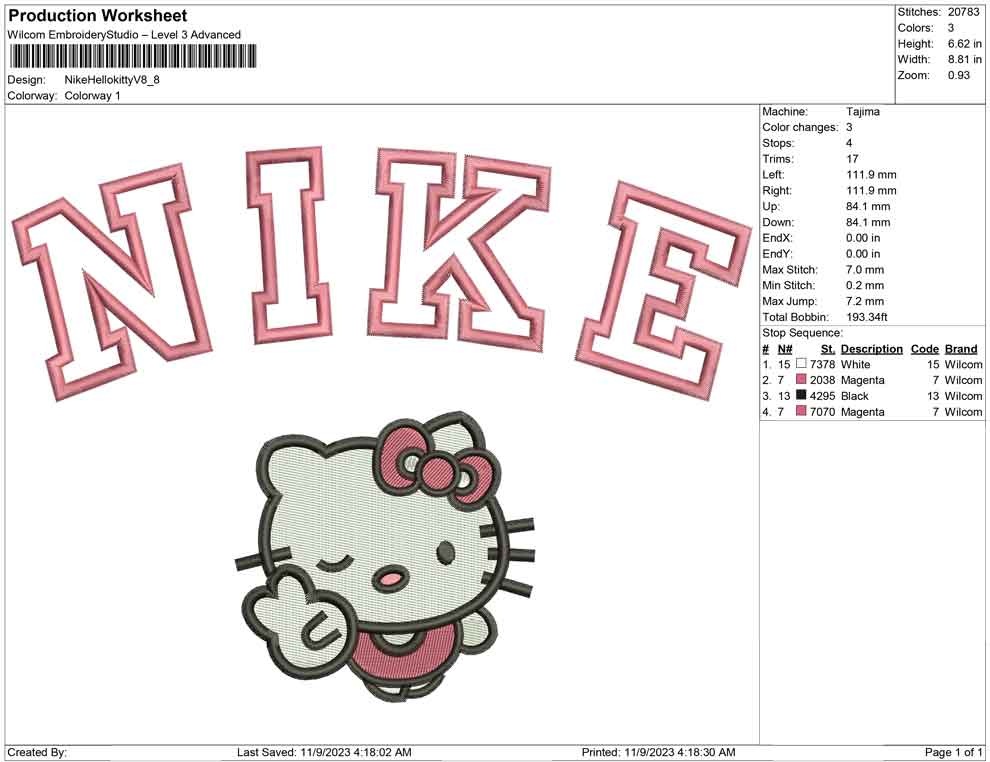The width and height of the screenshot is (990, 762).
Task: Click the Zoom value '0.93'
Action: pyautogui.click(x=958, y=75)
